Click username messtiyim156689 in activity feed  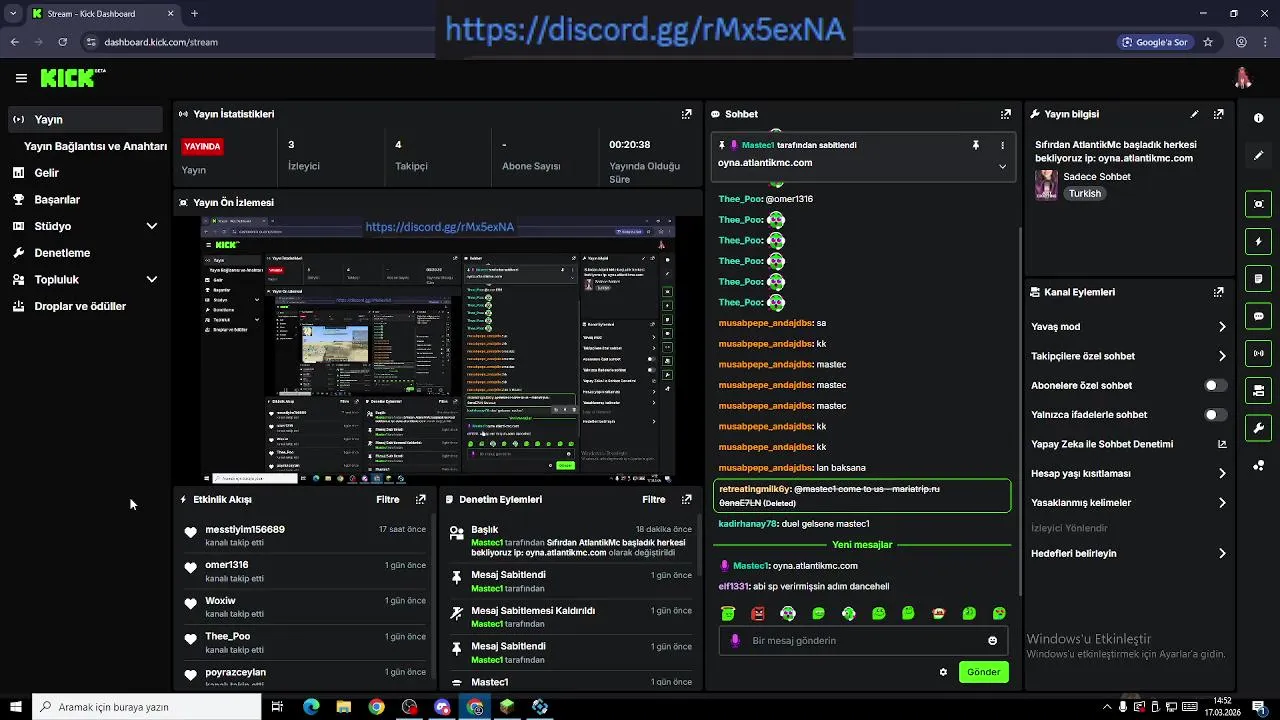pos(245,530)
